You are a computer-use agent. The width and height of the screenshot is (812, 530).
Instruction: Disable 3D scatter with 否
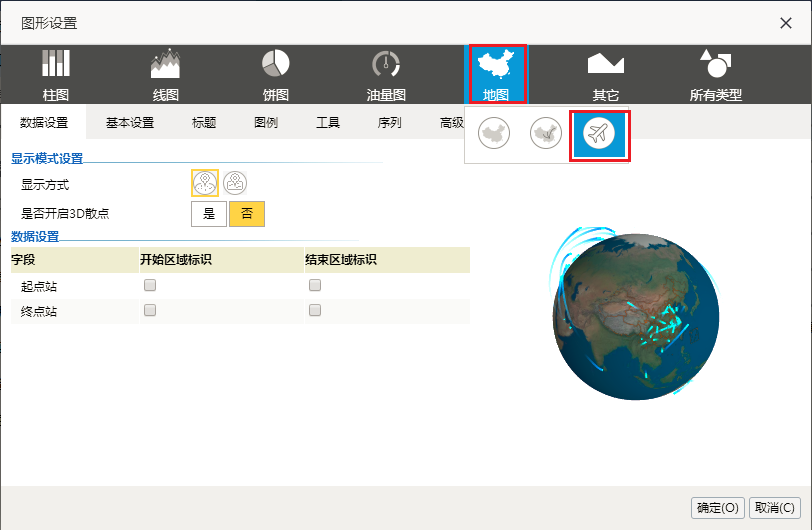click(x=247, y=214)
